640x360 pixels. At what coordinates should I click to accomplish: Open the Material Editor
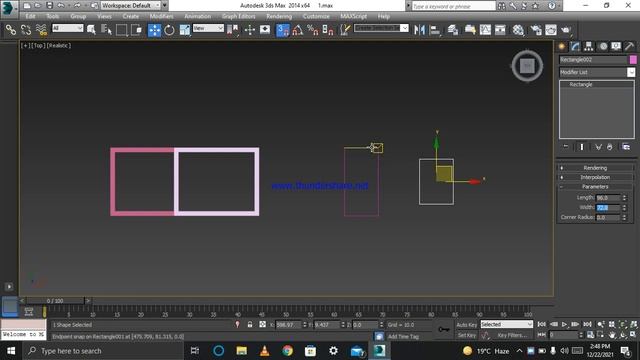click(x=518, y=30)
